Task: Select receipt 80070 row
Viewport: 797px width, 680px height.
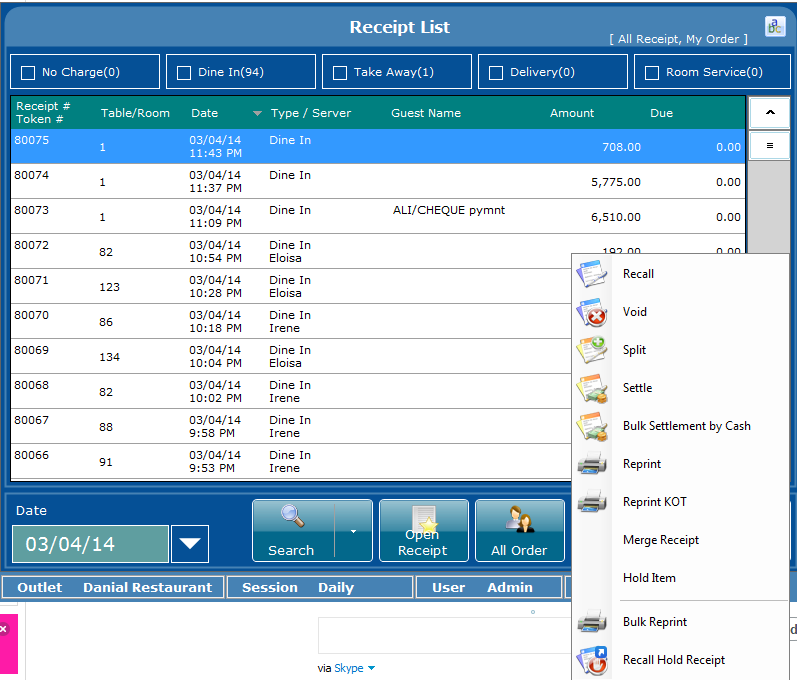Action: click(291, 322)
